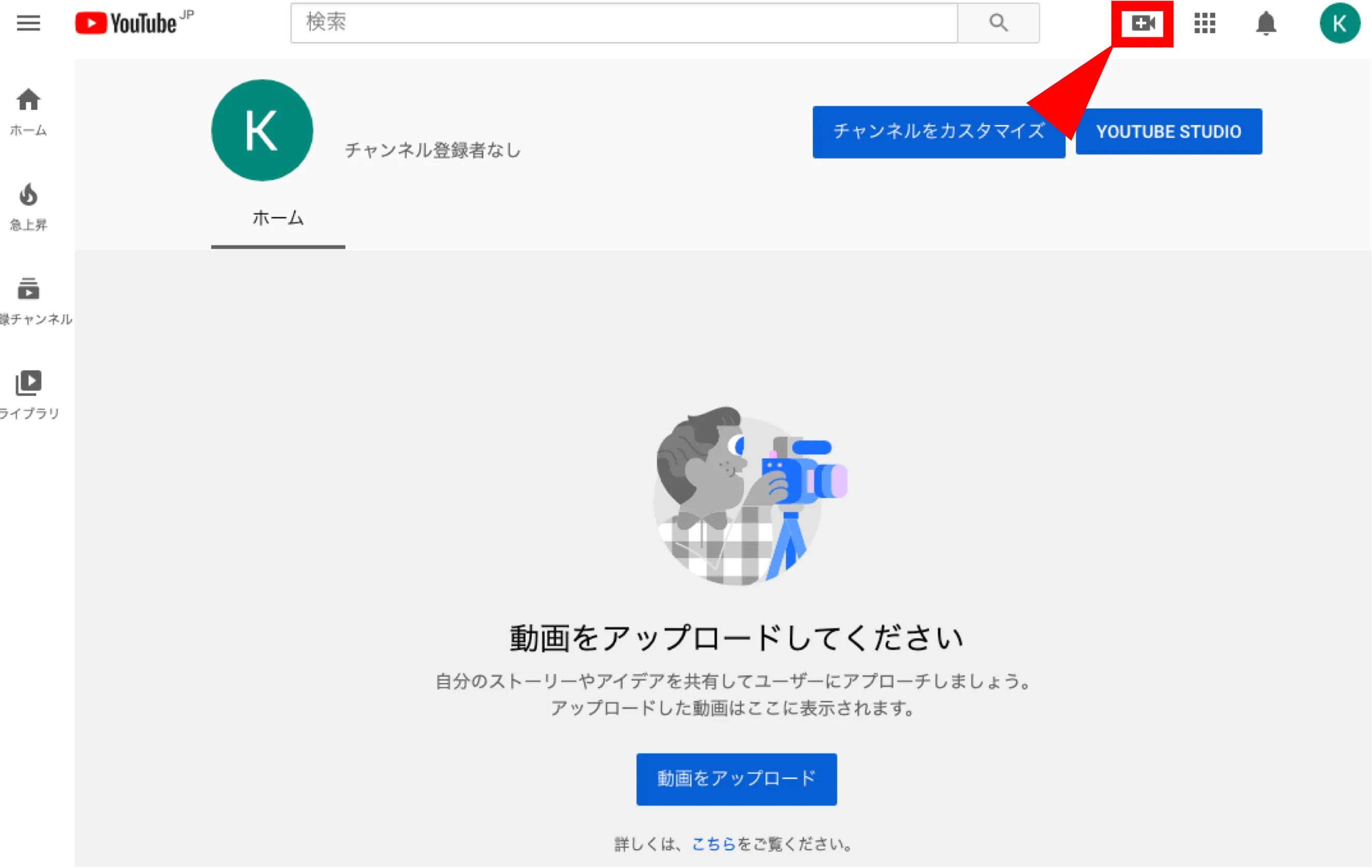Image resolution: width=1372 pixels, height=868 pixels.
Task: Open 急上昇 trending in sidebar
Action: click(29, 206)
